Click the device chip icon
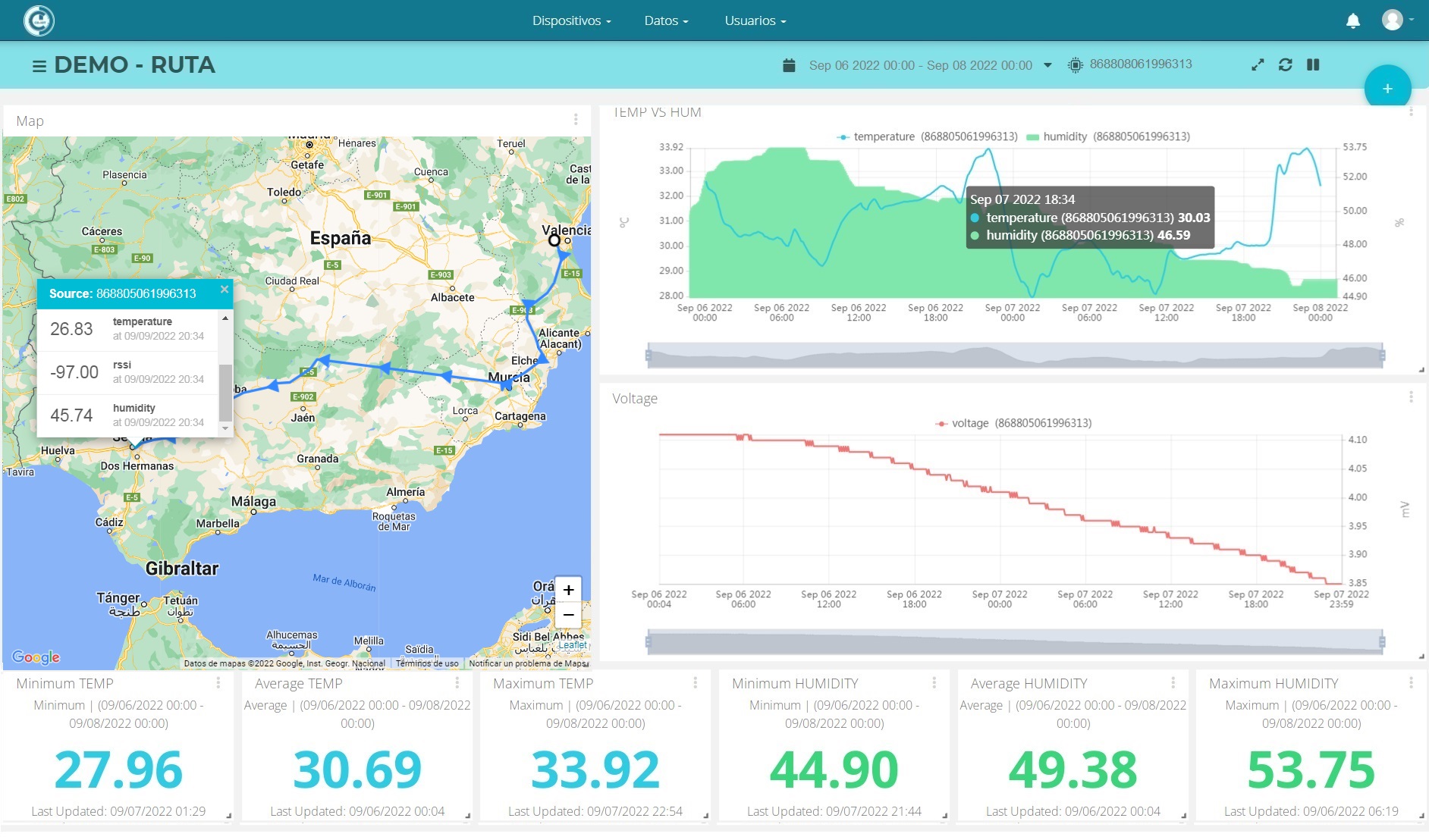Image resolution: width=1429 pixels, height=840 pixels. (x=1075, y=65)
